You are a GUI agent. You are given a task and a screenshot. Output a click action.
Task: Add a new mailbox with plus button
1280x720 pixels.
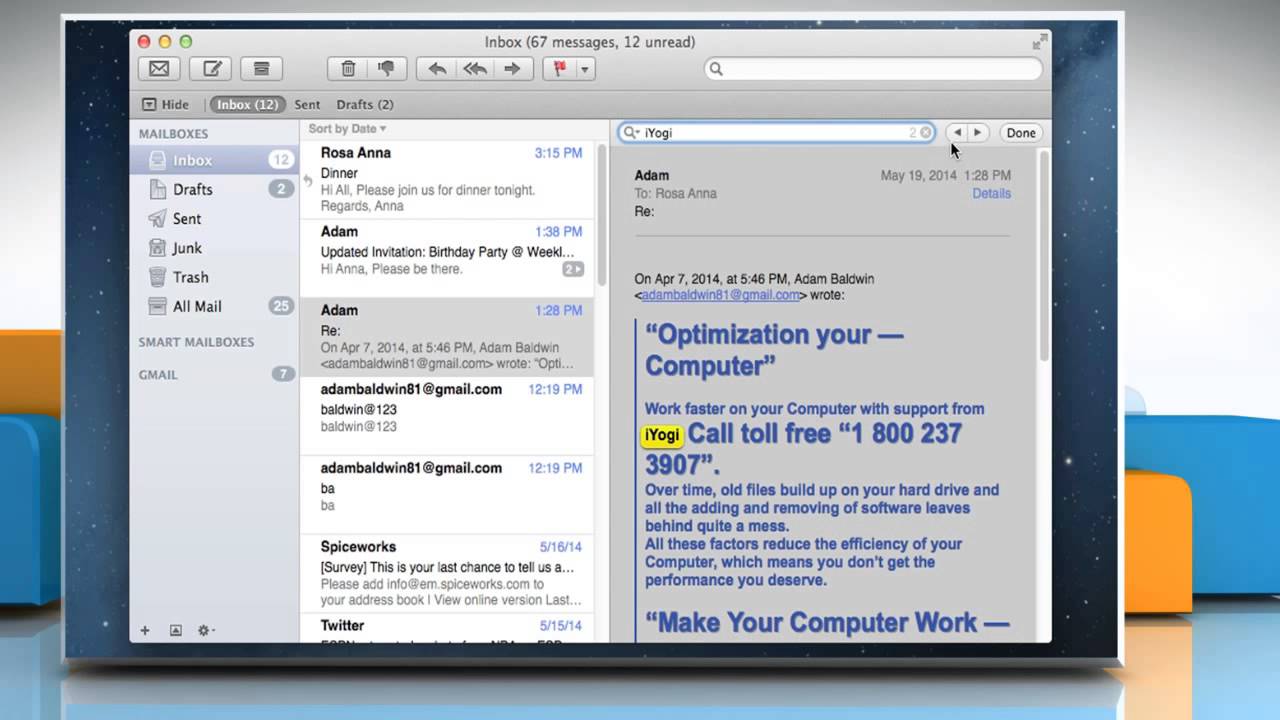145,630
